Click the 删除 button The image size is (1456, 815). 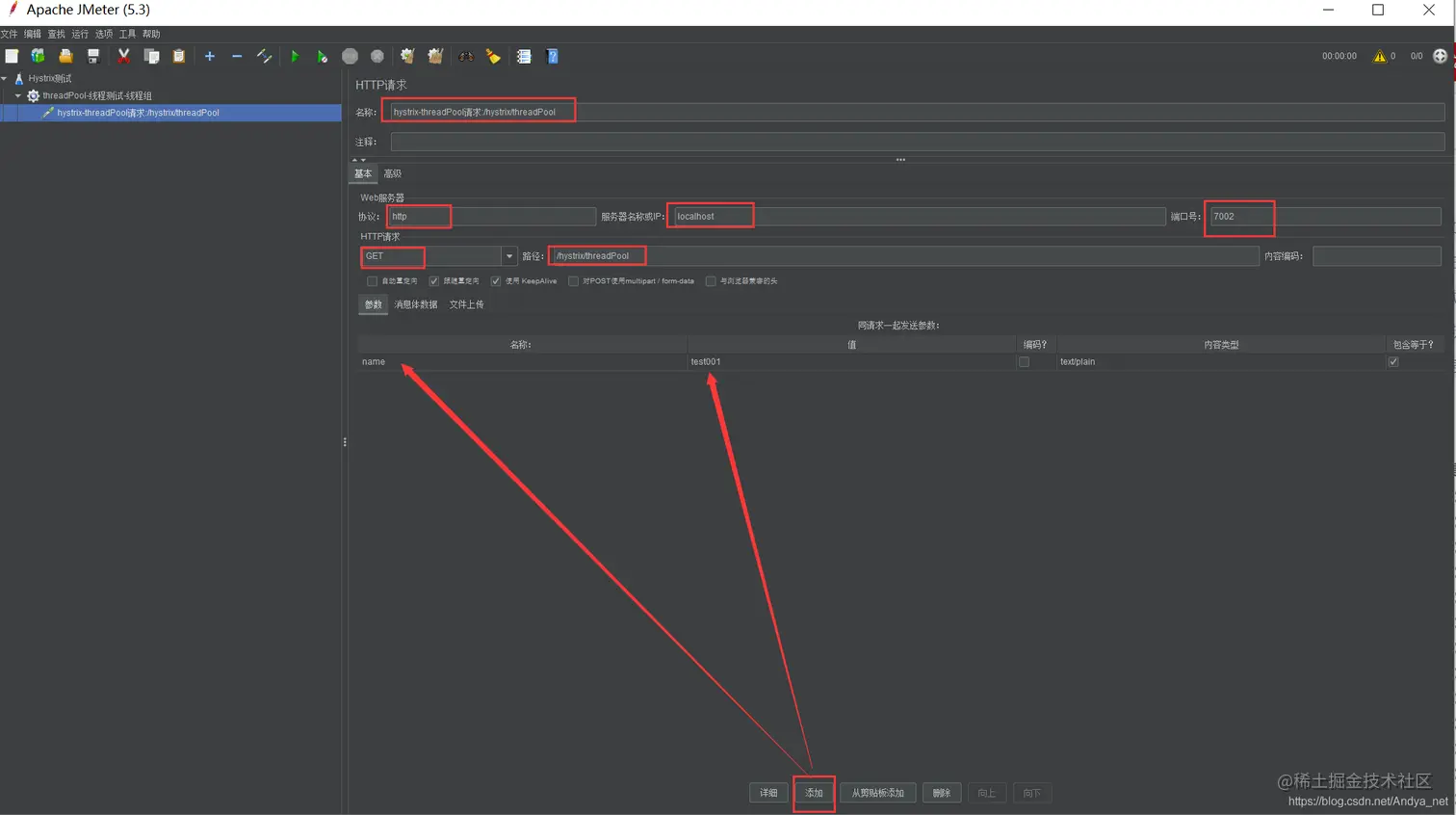[942, 793]
